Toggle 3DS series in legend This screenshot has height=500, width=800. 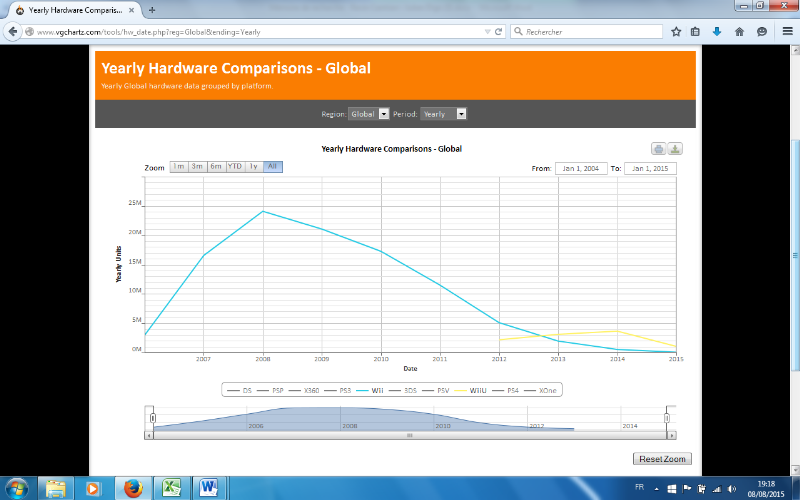pos(403,390)
